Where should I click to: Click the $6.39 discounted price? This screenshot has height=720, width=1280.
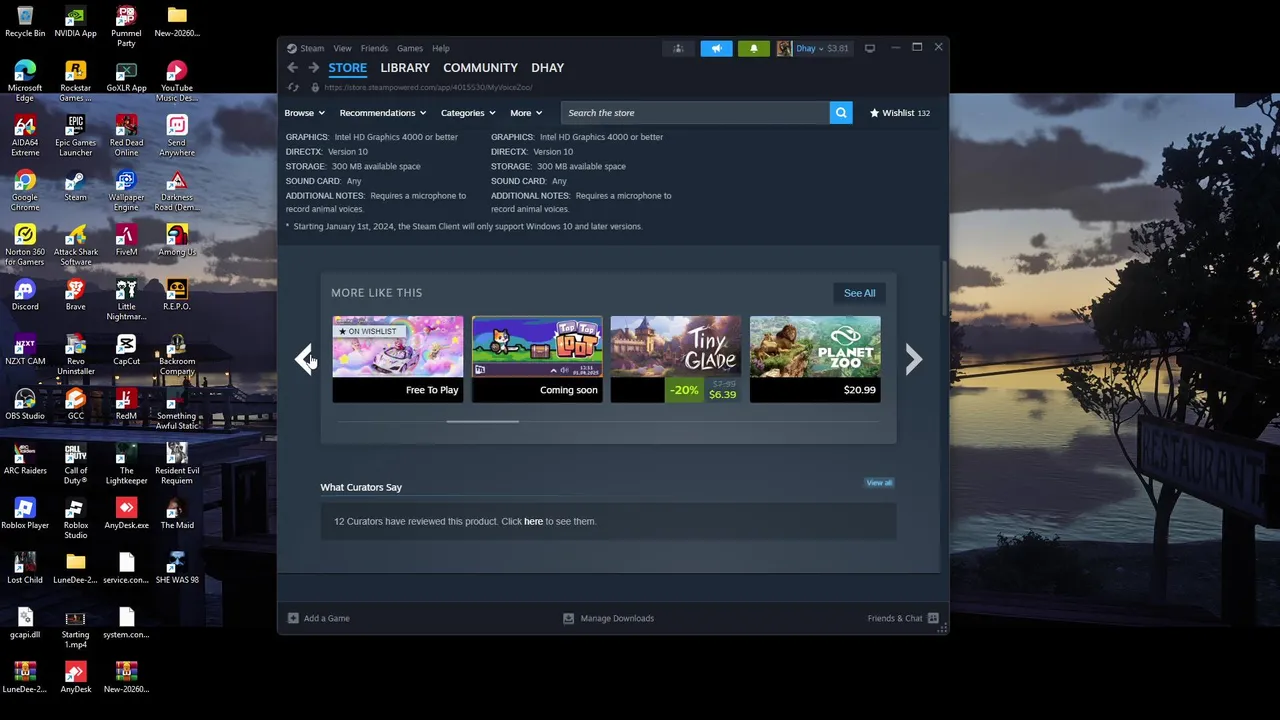coord(722,395)
